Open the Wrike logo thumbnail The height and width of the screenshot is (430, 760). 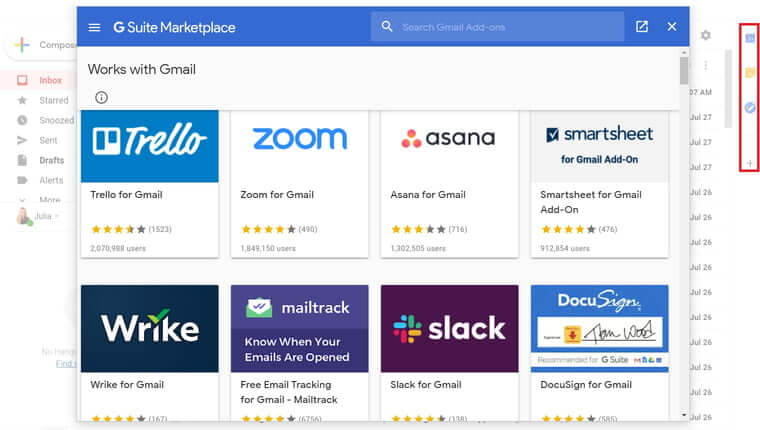point(150,329)
